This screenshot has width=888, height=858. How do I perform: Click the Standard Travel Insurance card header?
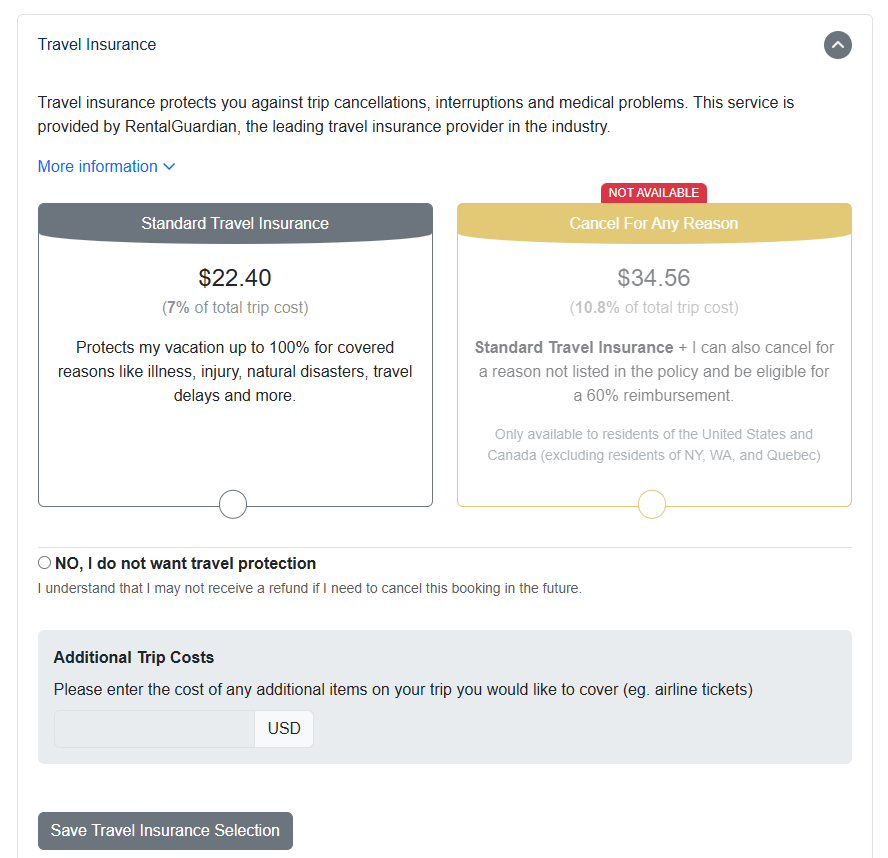(235, 223)
